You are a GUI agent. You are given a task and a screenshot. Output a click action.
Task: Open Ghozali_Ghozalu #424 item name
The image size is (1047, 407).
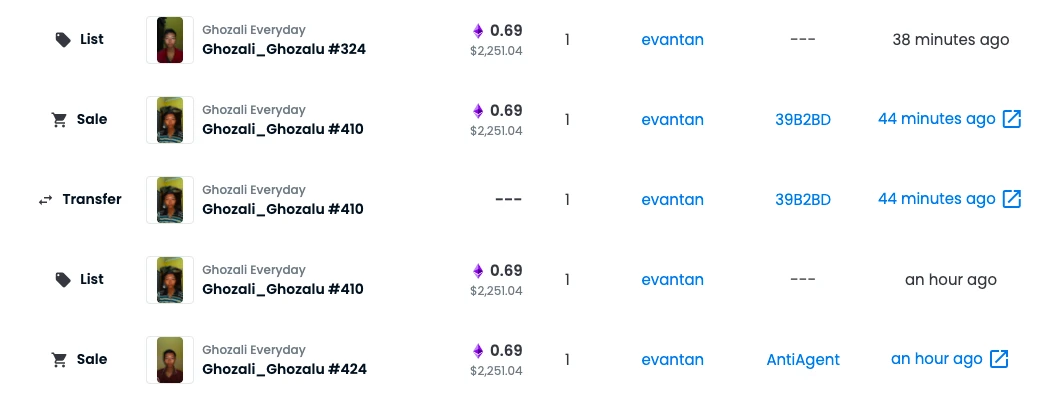[x=284, y=369]
